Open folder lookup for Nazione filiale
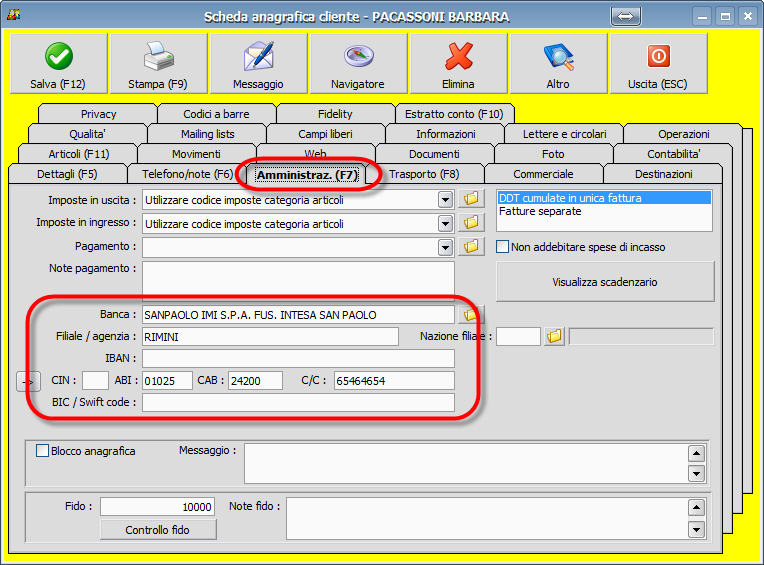 tap(554, 336)
